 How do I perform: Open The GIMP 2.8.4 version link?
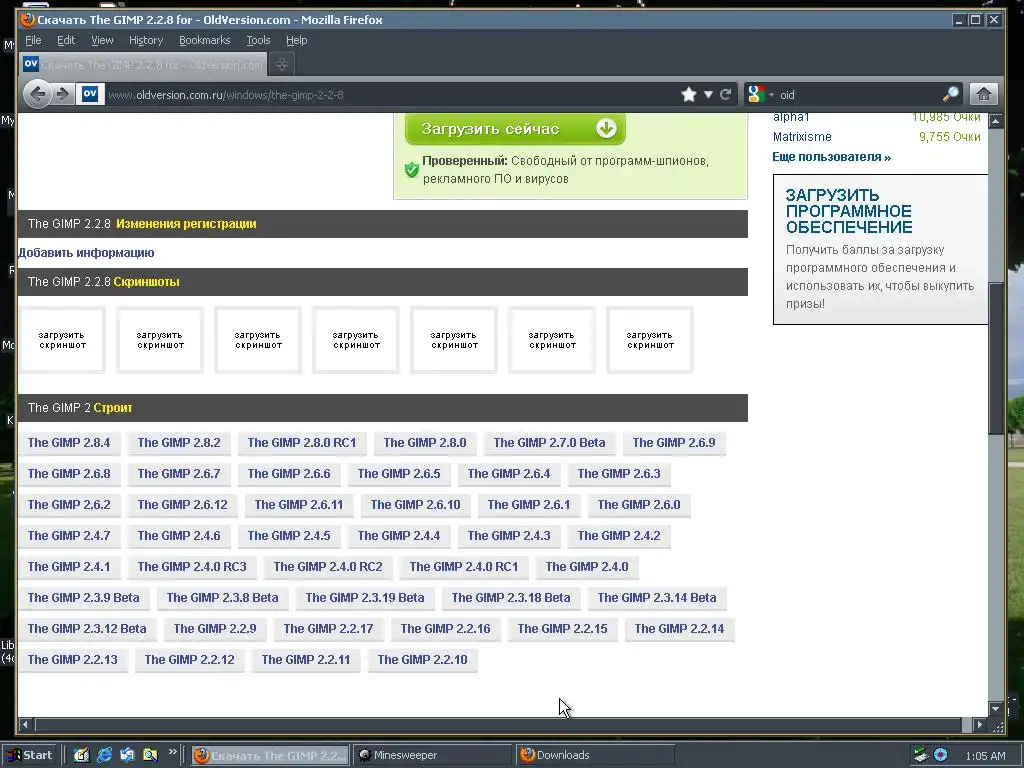(x=69, y=443)
